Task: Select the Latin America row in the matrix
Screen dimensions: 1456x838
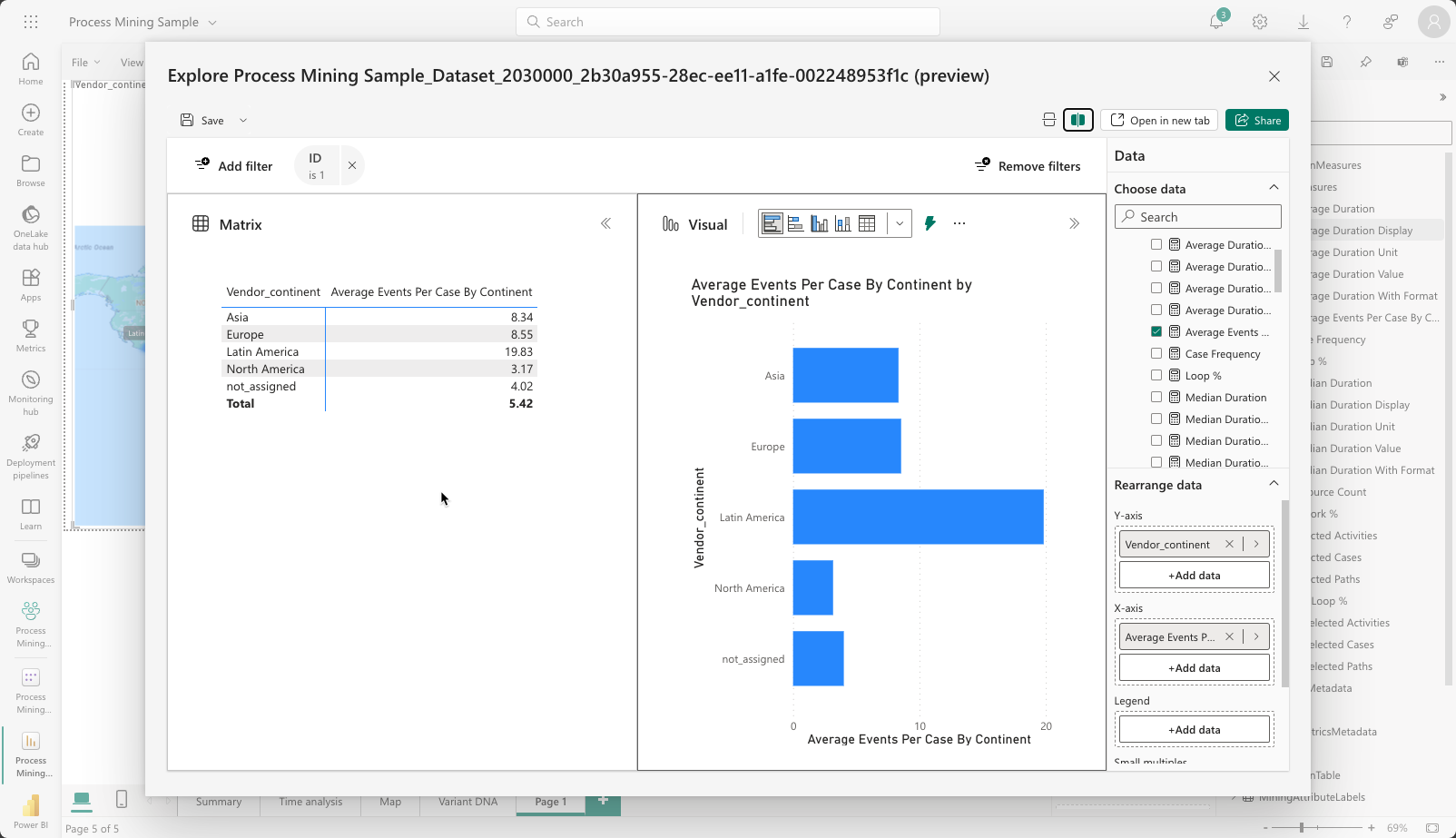Action: click(379, 351)
